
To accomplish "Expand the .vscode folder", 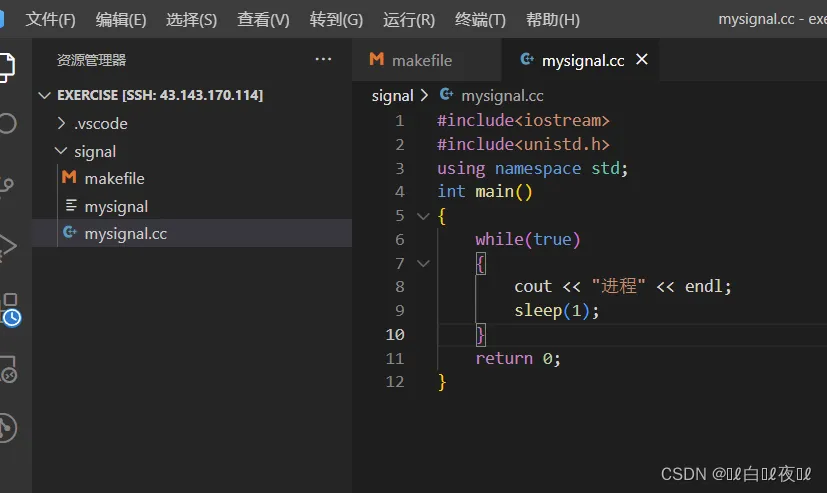I will pos(100,124).
